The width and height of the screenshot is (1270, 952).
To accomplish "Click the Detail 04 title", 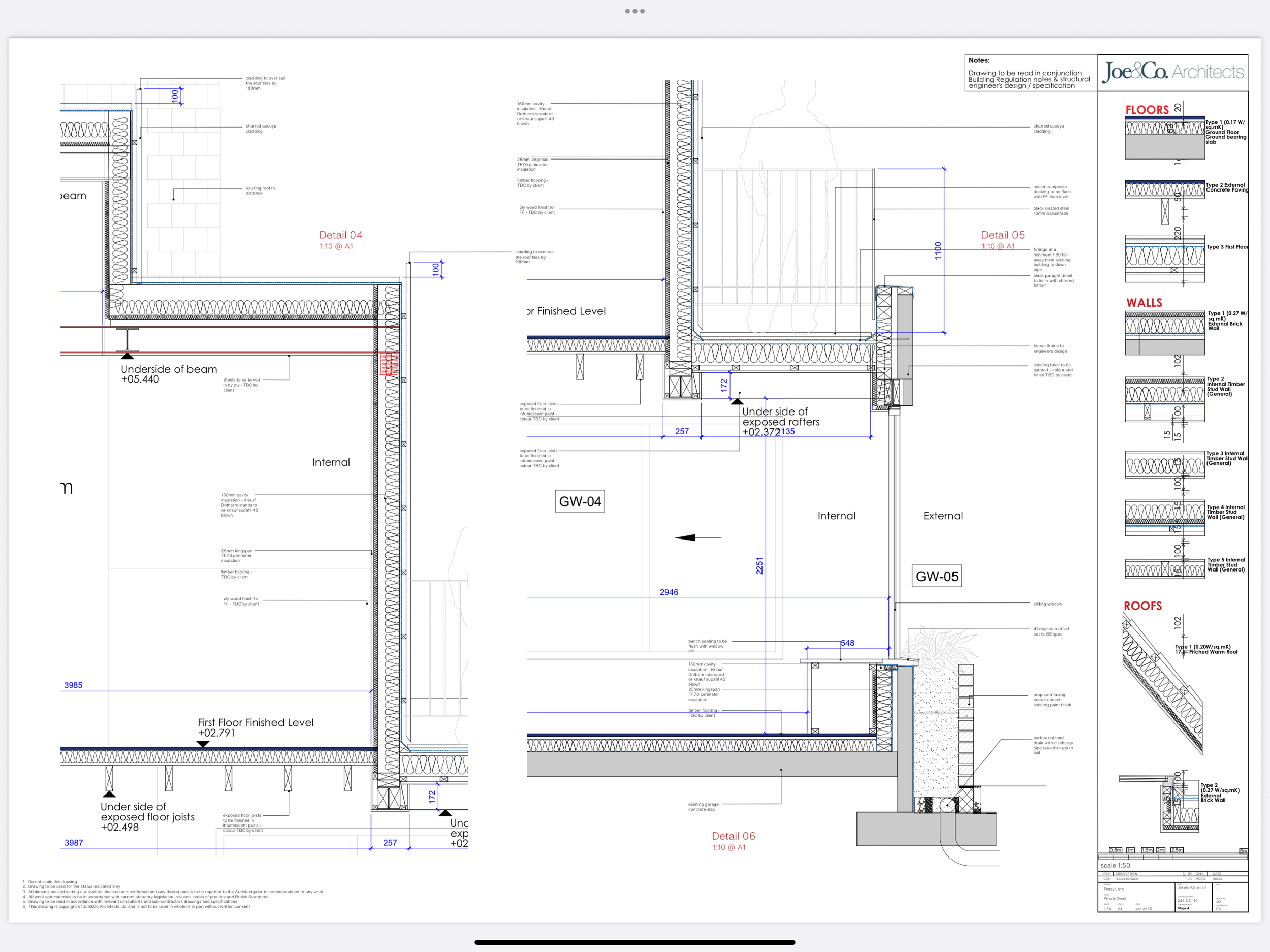I will pyautogui.click(x=340, y=235).
